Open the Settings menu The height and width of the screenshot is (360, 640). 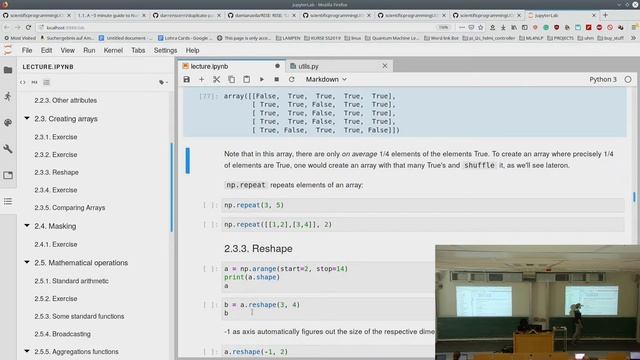165,51
